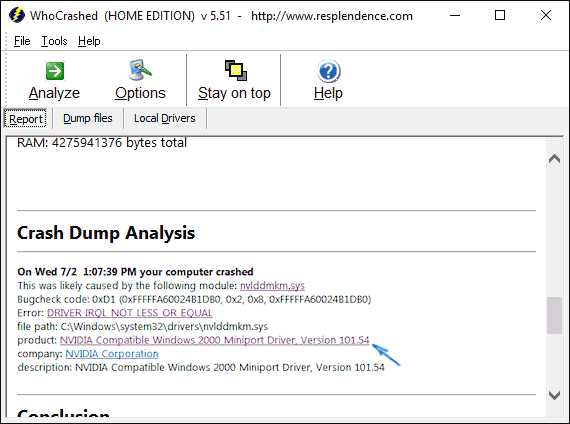Image resolution: width=570 pixels, height=424 pixels.
Task: Open the Help menu in menu bar
Action: (89, 41)
